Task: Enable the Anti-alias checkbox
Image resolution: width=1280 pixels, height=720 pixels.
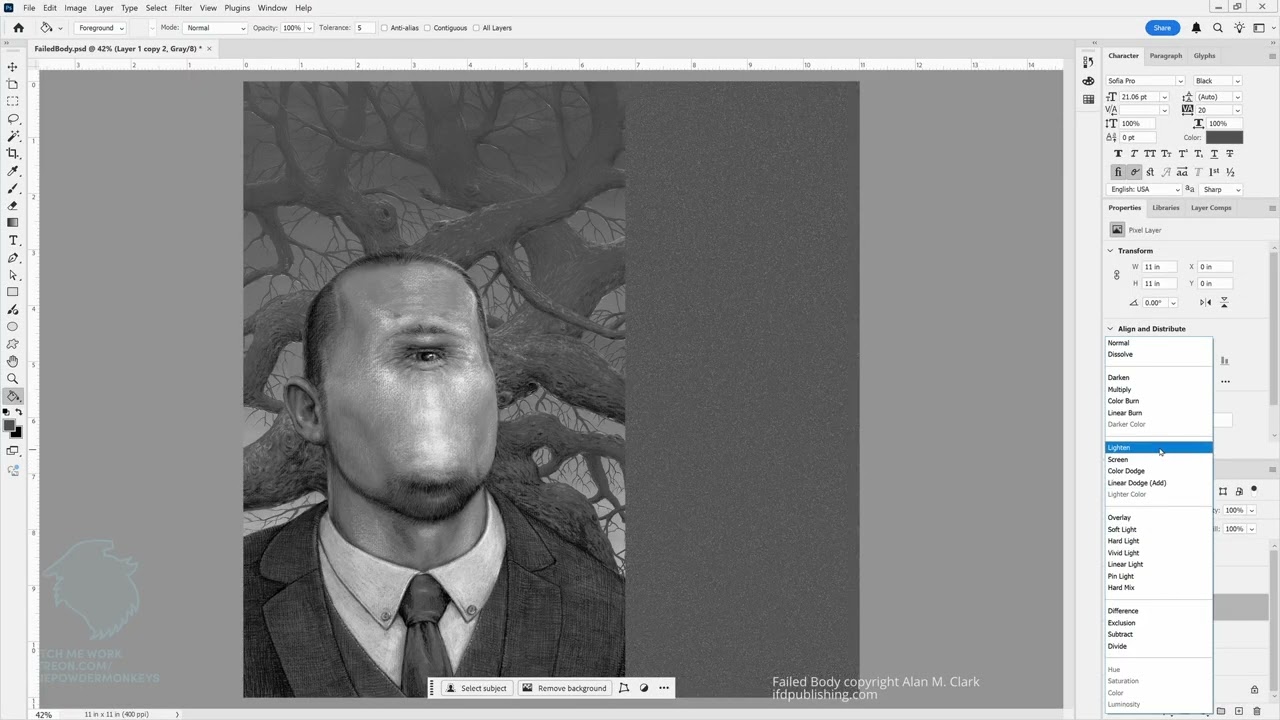Action: tap(385, 28)
